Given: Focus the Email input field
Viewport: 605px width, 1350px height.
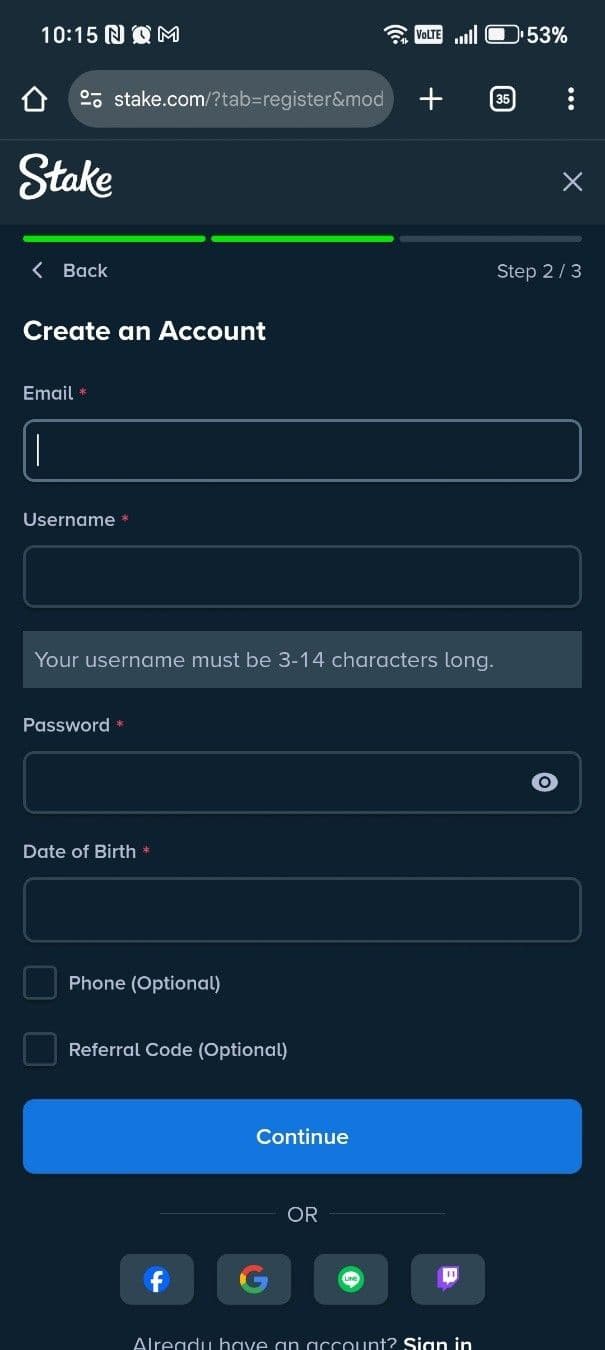Looking at the screenshot, I should tap(302, 451).
